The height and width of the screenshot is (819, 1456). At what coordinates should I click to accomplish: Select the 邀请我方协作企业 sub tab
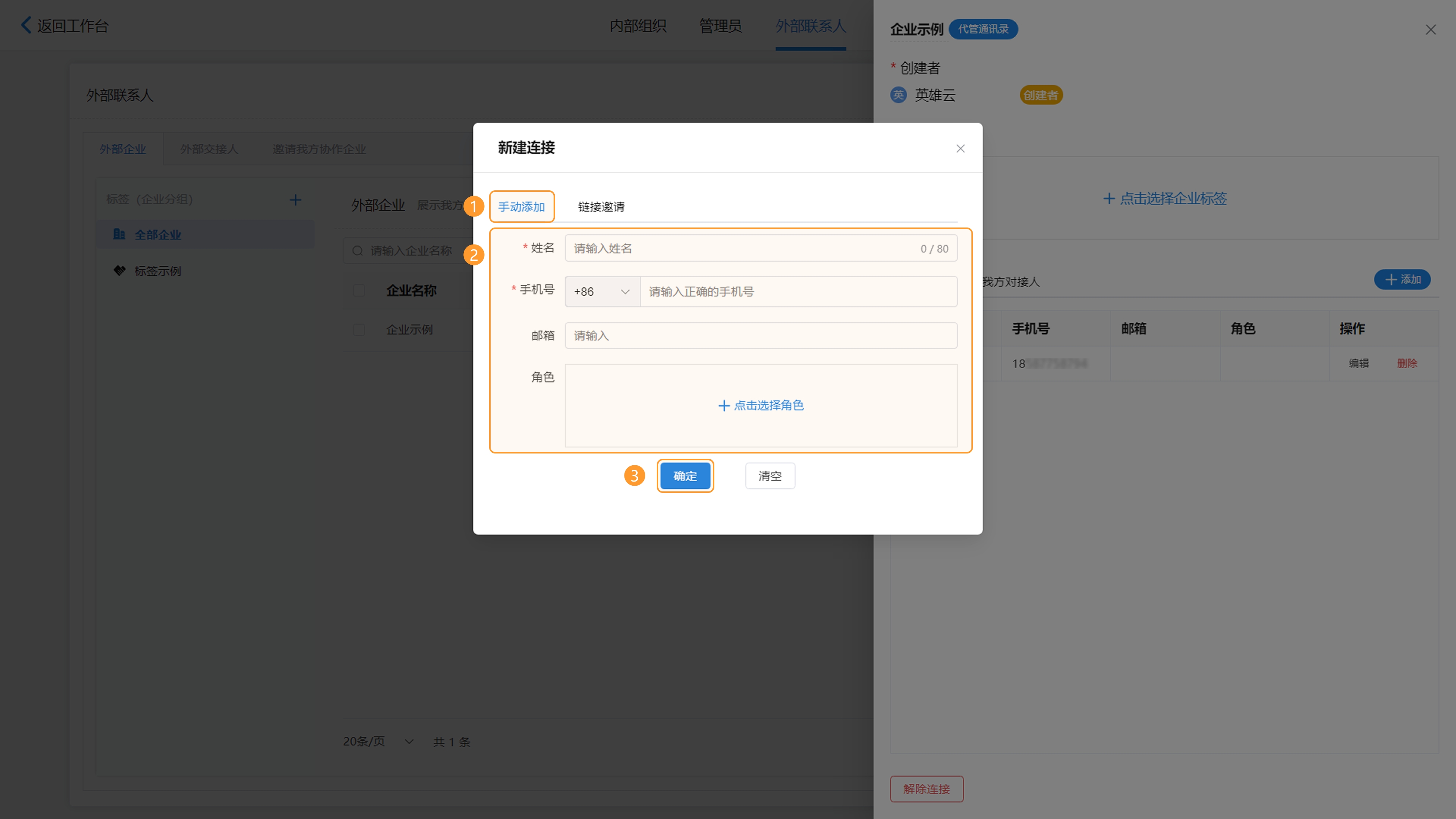[319, 149]
